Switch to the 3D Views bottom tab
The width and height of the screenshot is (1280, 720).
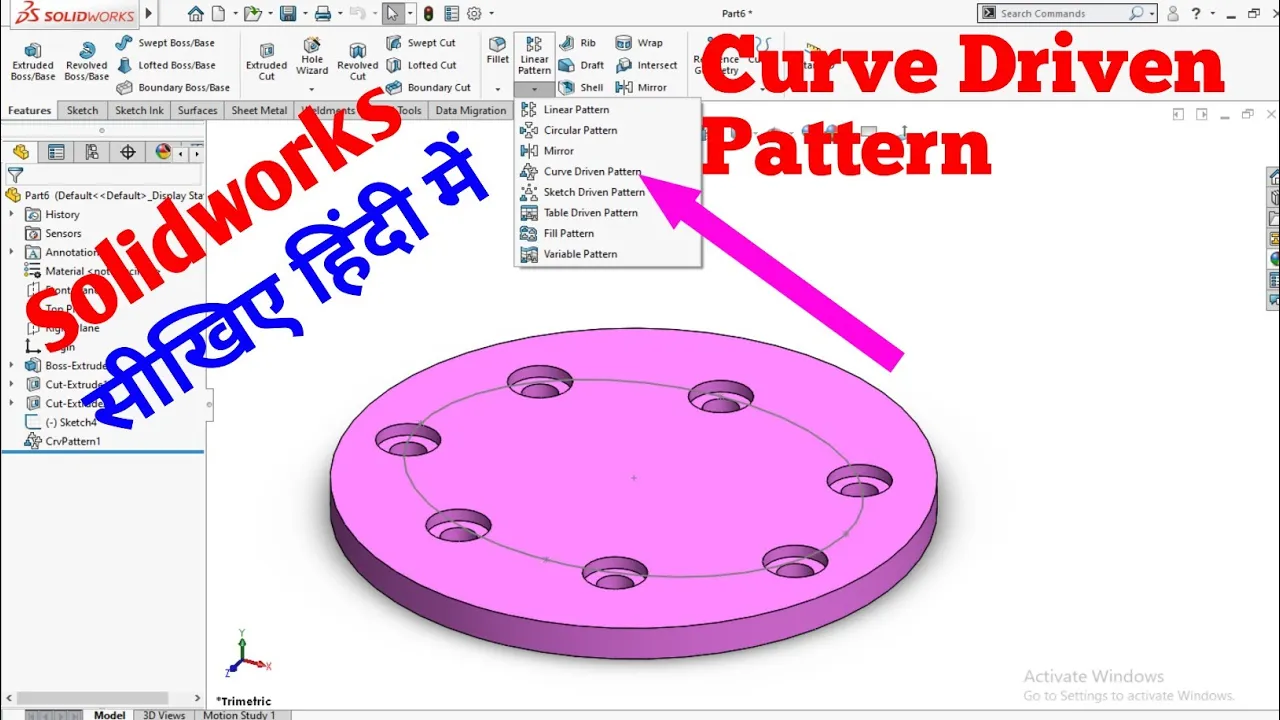[164, 715]
